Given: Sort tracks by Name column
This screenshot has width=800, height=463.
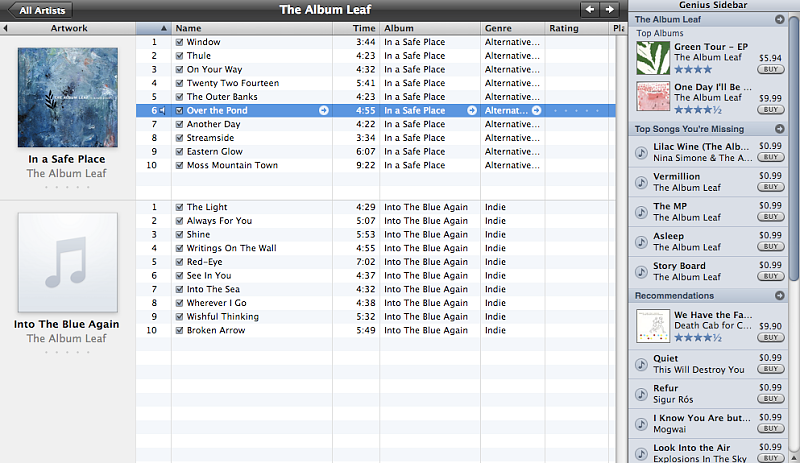Looking at the screenshot, I should coord(252,28).
